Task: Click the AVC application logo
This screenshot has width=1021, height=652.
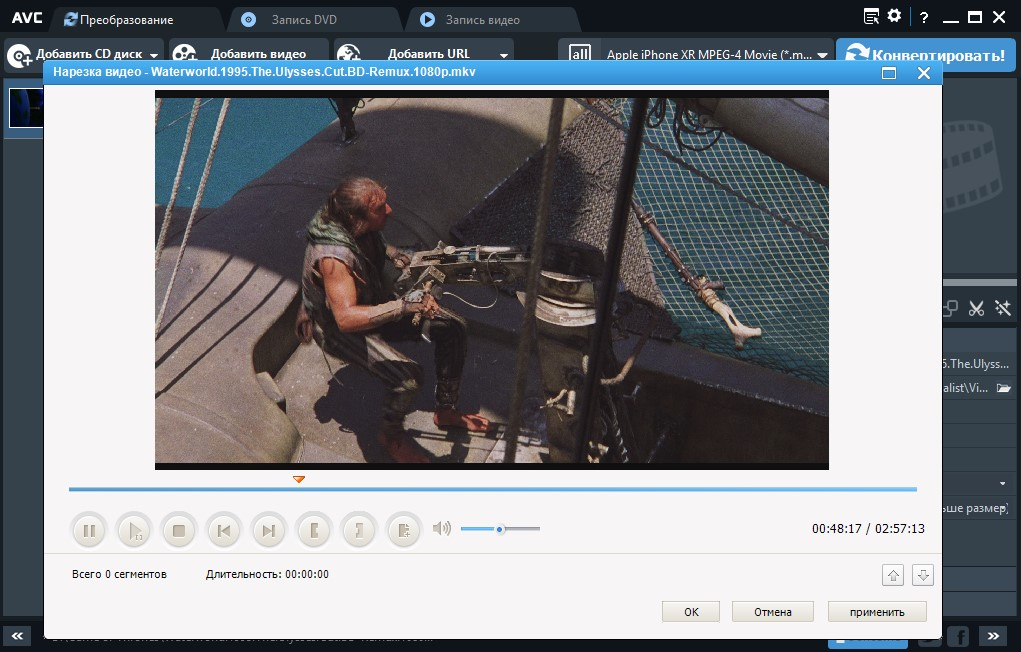Action: click(27, 18)
